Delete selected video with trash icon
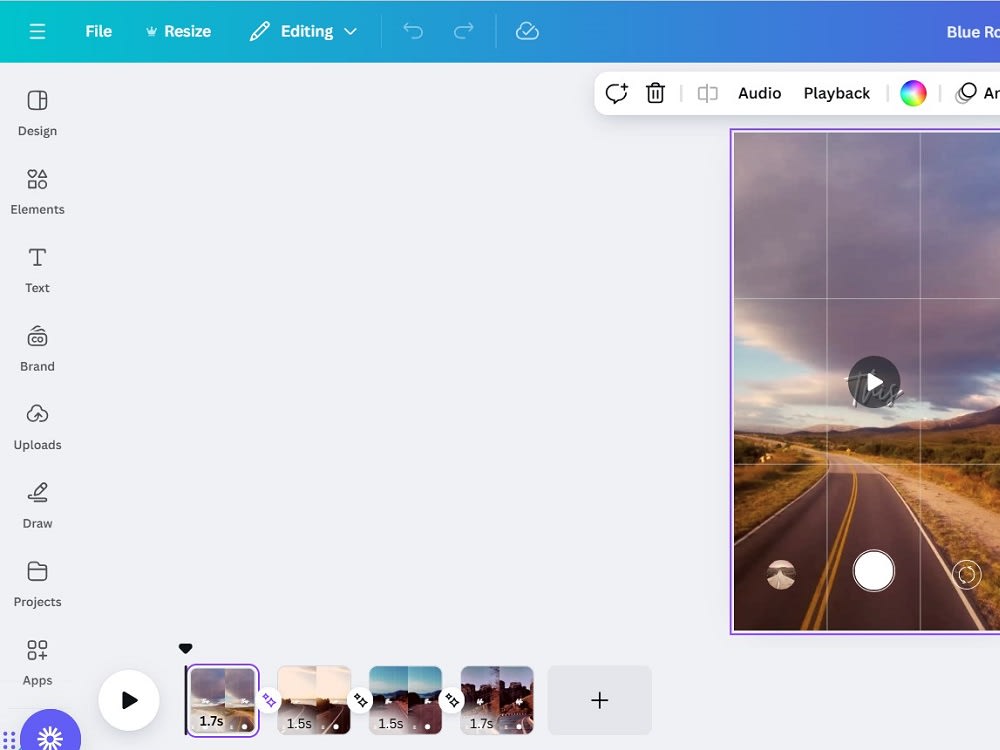Image resolution: width=1000 pixels, height=750 pixels. tap(655, 93)
